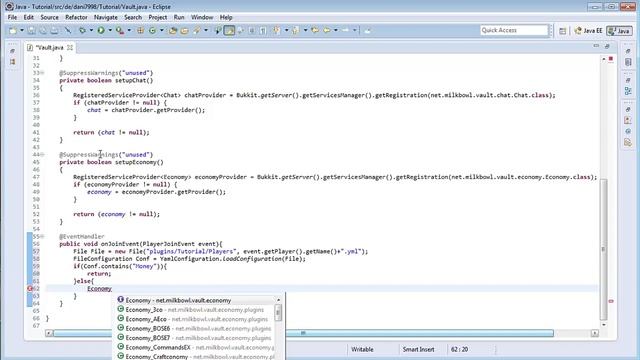Open the File menu
Screen dimensions: 640x360
click(x=12, y=18)
